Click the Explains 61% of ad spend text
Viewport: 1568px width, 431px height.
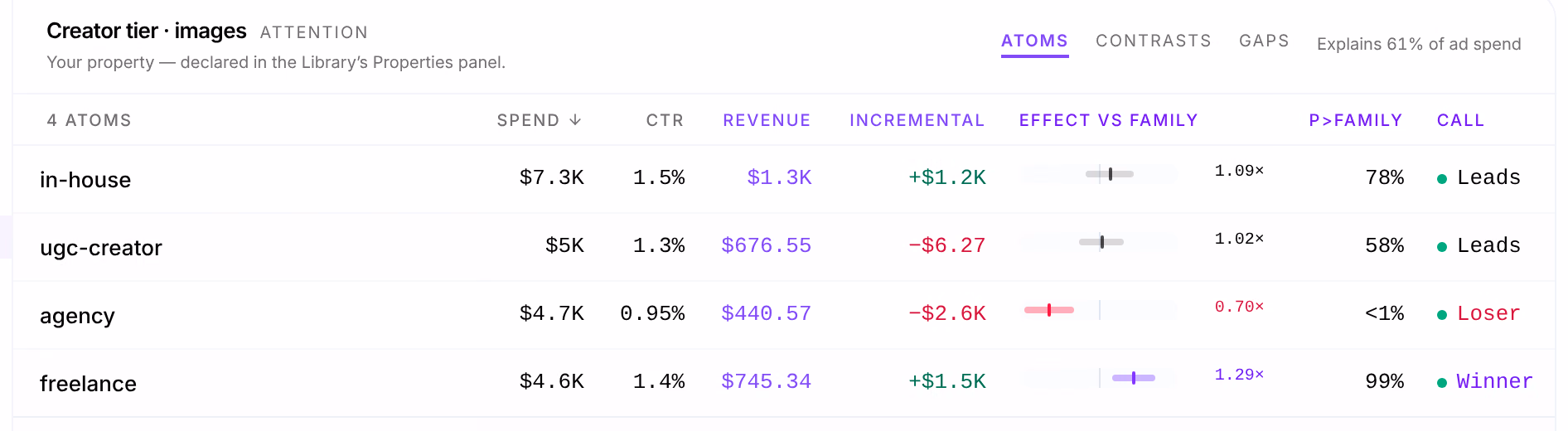(x=1419, y=45)
